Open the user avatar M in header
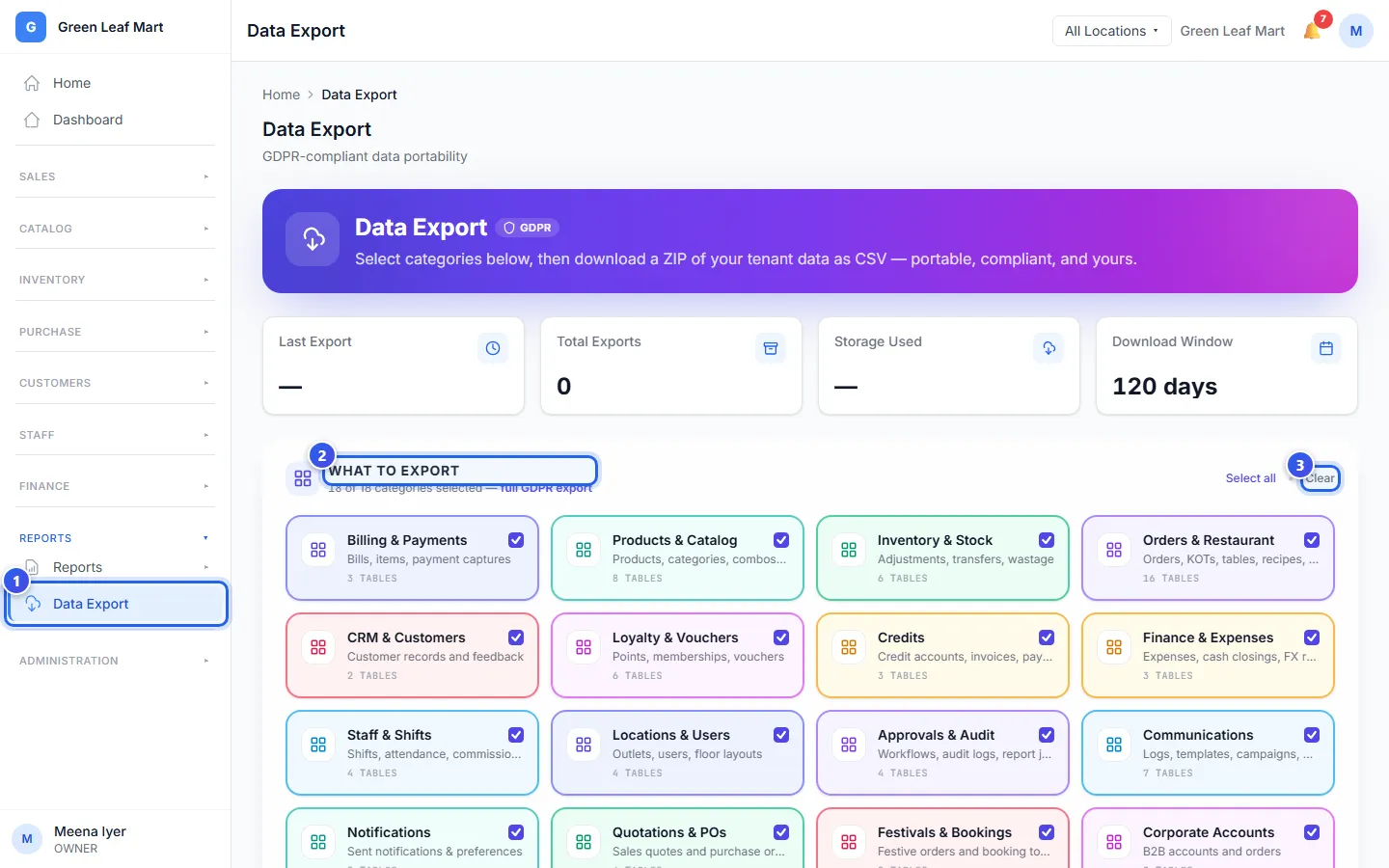Image resolution: width=1389 pixels, height=868 pixels. click(1355, 31)
